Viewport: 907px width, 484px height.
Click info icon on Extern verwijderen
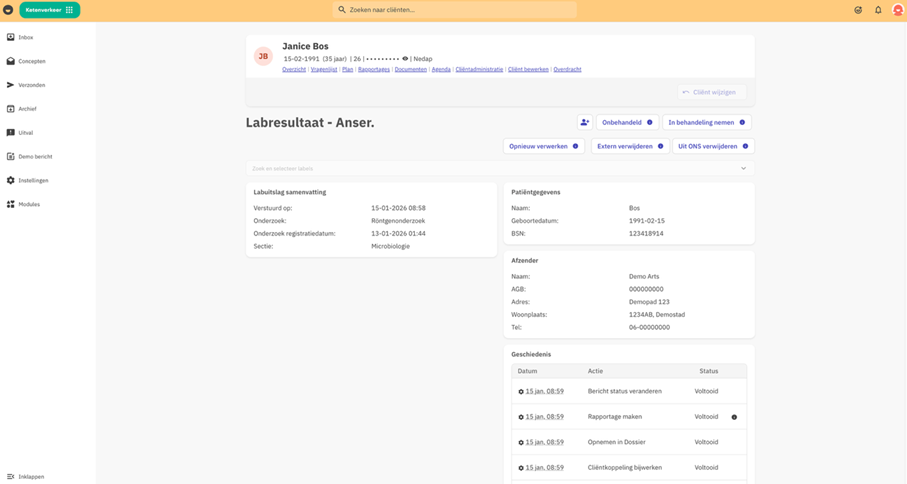coord(661,146)
